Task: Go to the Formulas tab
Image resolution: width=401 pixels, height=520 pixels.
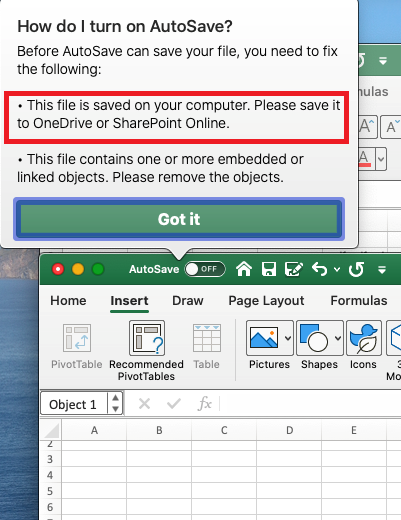Action: (x=359, y=300)
